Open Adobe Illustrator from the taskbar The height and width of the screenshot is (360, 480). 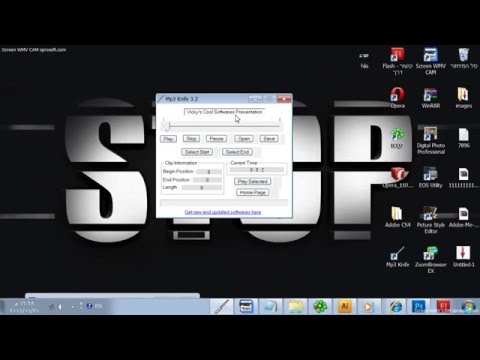coord(344,306)
